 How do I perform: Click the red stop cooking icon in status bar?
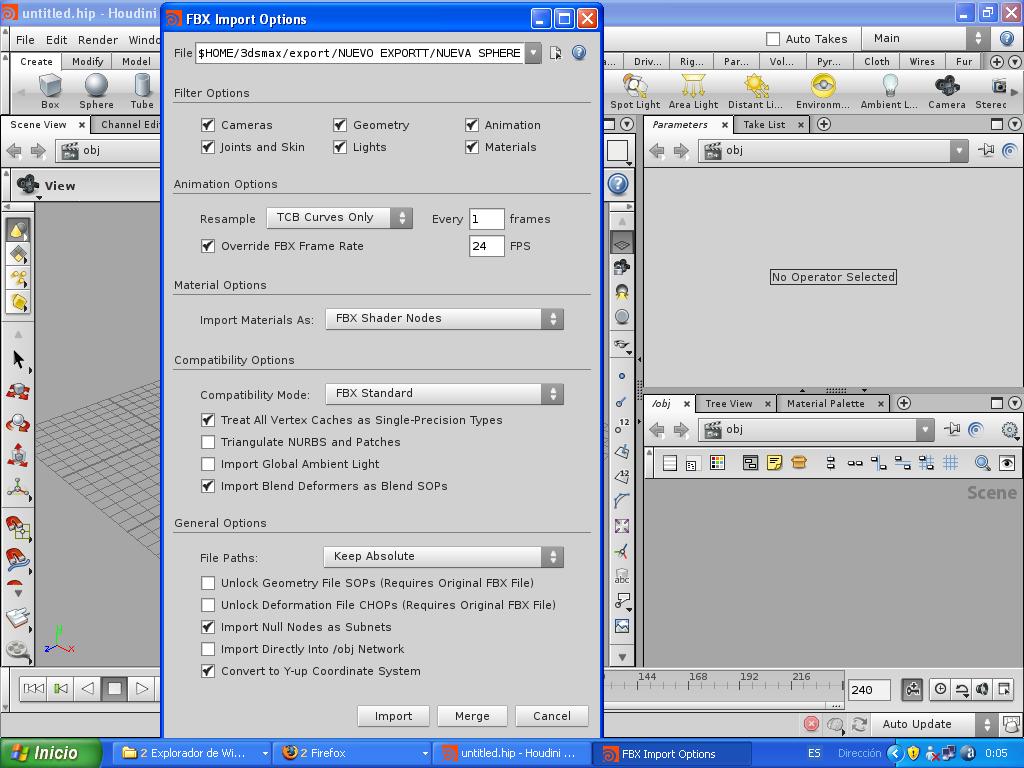[x=811, y=724]
